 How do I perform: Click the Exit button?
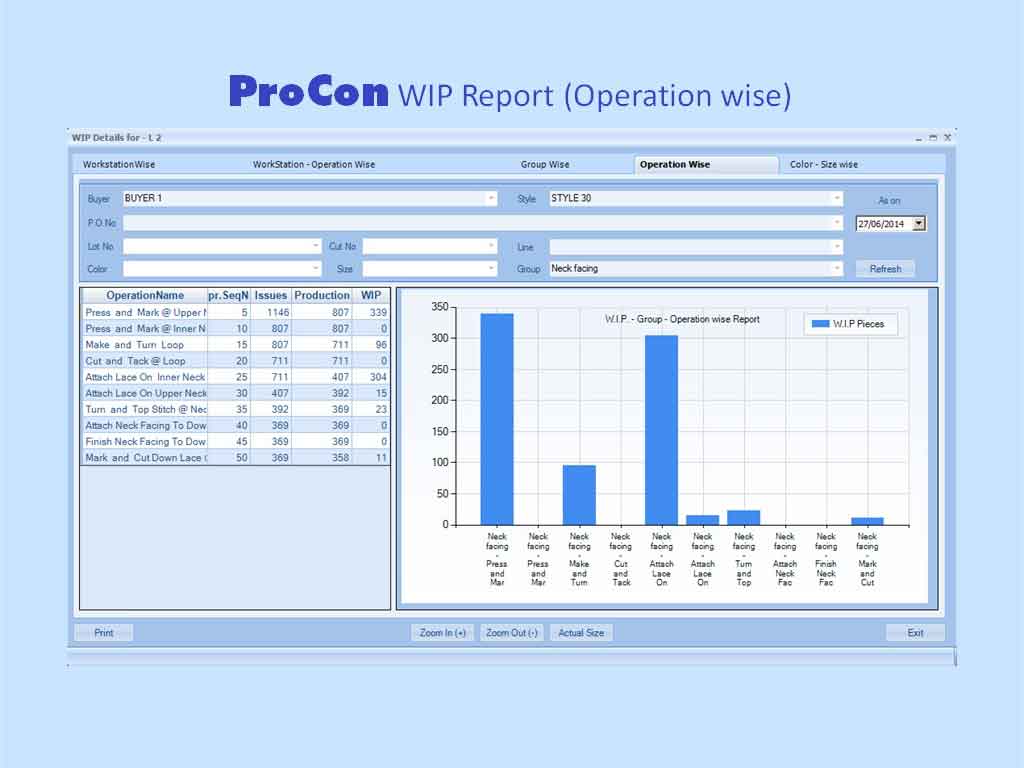[x=915, y=633]
